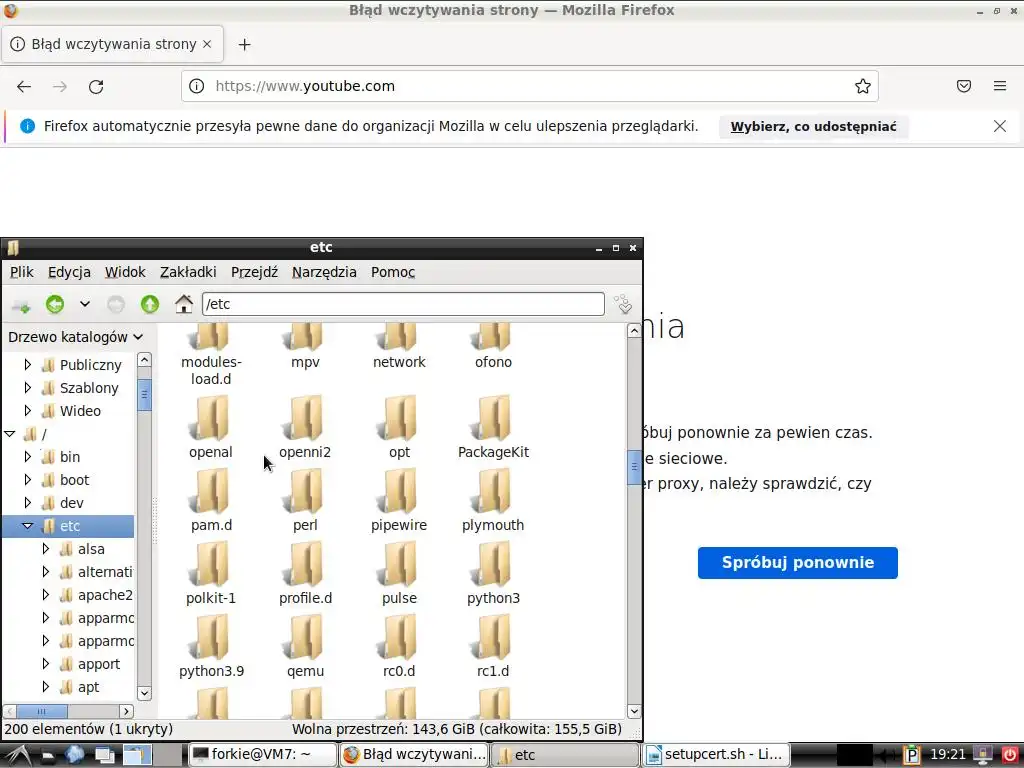Select the python3 folder icon
The image size is (1024, 768).
coord(493,564)
